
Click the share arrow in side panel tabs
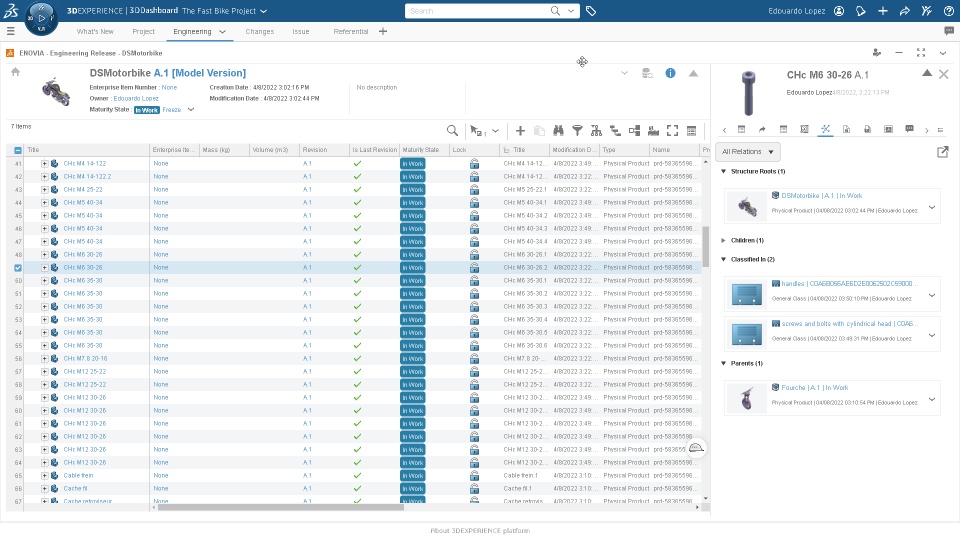pyautogui.click(x=762, y=129)
